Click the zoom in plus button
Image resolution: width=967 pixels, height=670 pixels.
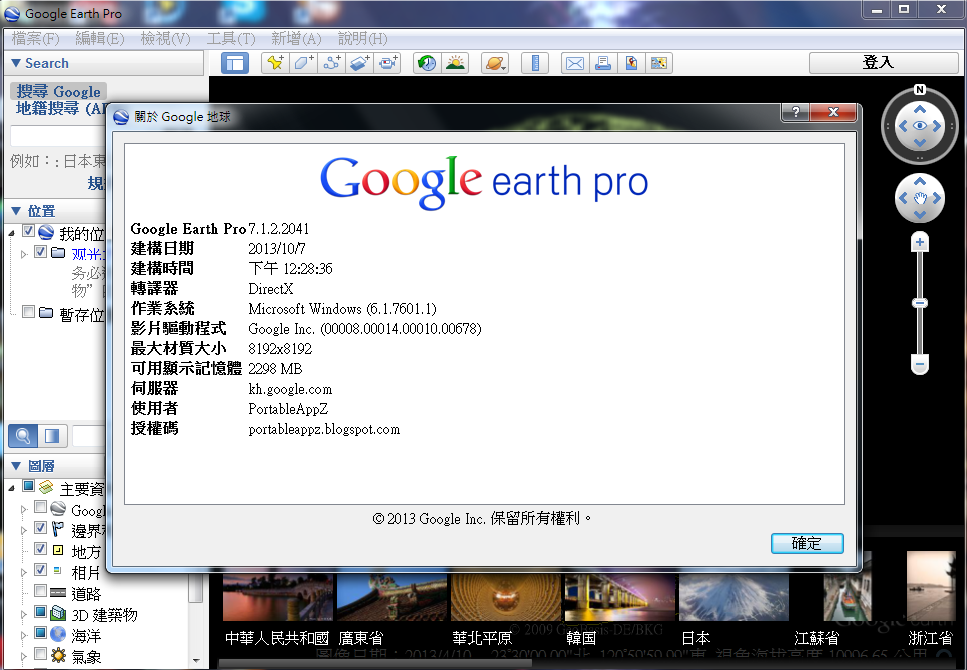pos(920,242)
